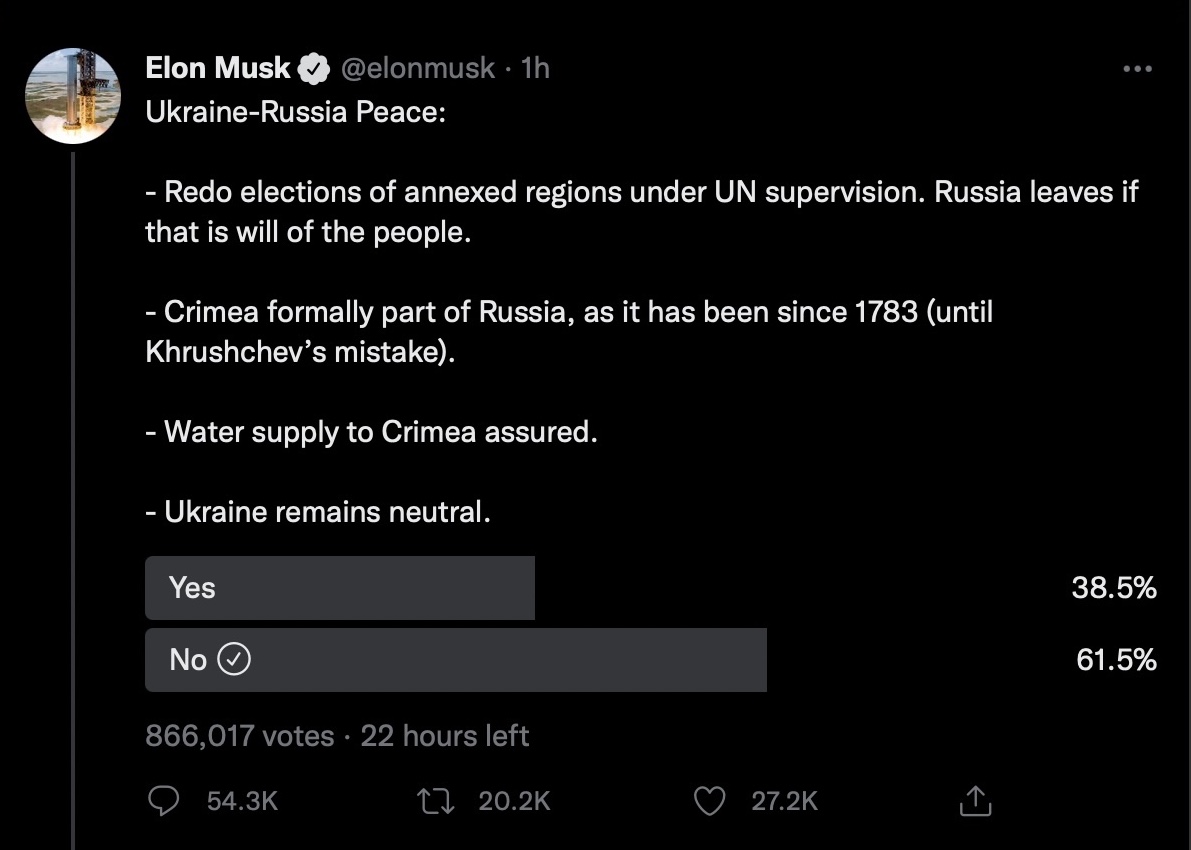Select the Elon Musk display name
The height and width of the screenshot is (850, 1191).
(x=217, y=68)
